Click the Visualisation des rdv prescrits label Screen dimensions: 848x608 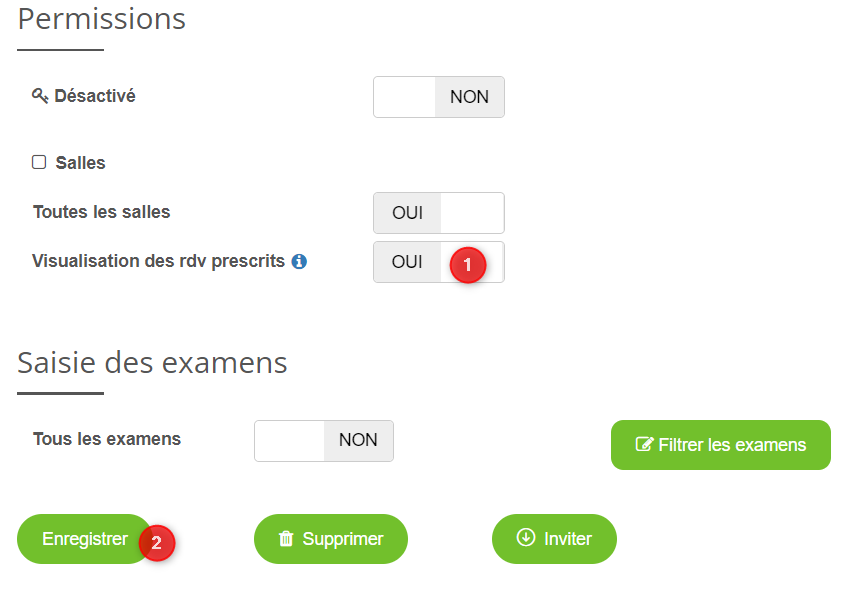158,261
